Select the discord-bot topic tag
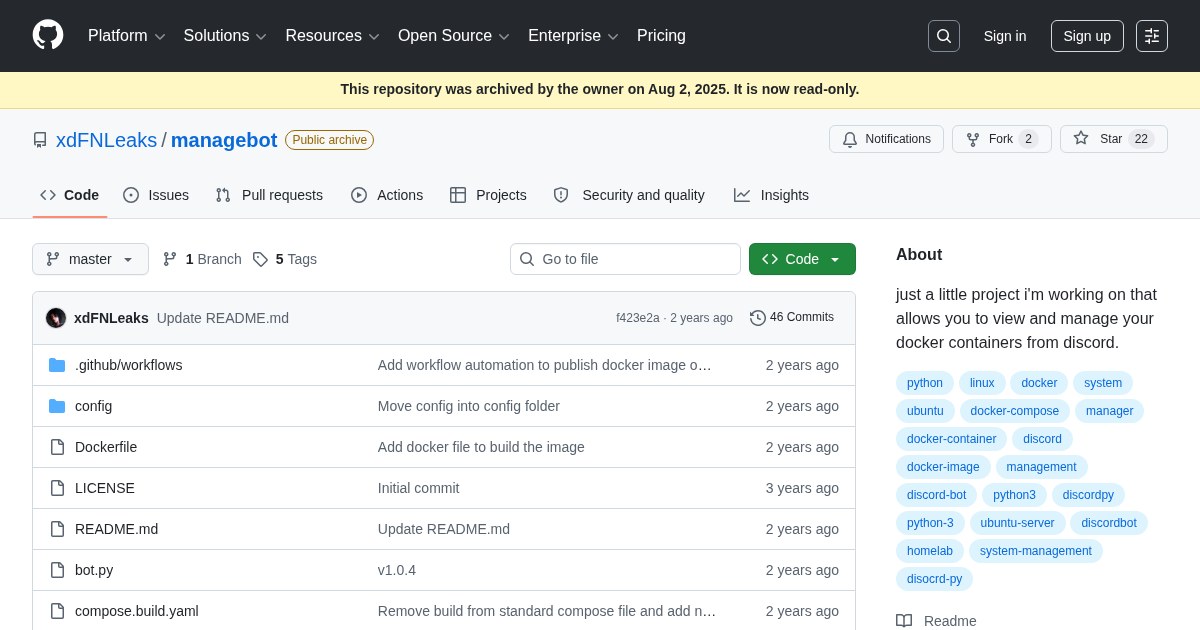This screenshot has height=630, width=1200. 937,495
